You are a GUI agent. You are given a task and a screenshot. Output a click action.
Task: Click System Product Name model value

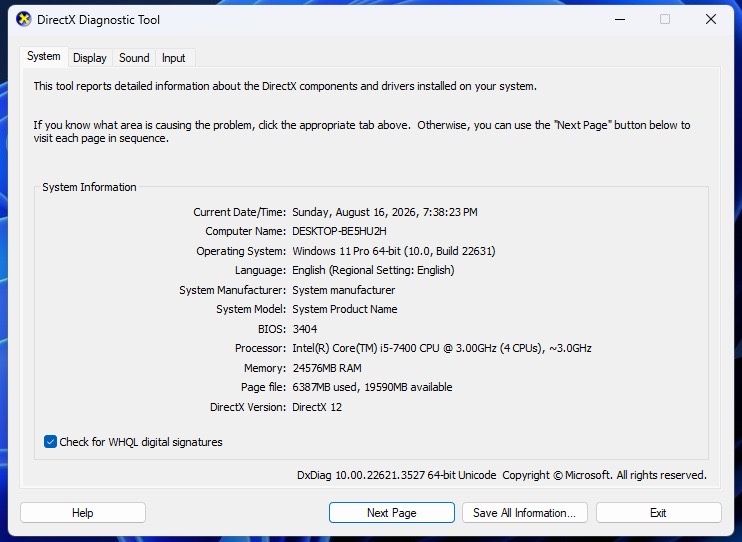[x=344, y=309]
